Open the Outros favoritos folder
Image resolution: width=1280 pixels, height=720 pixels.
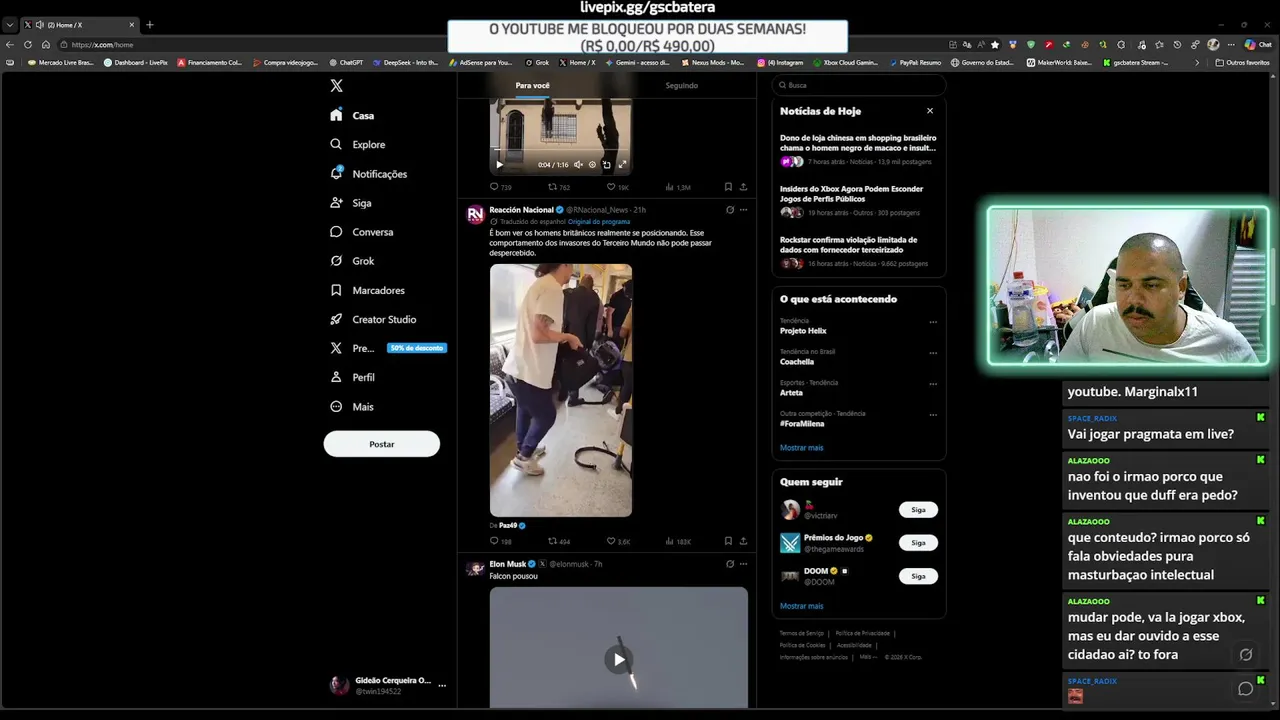point(1242,62)
